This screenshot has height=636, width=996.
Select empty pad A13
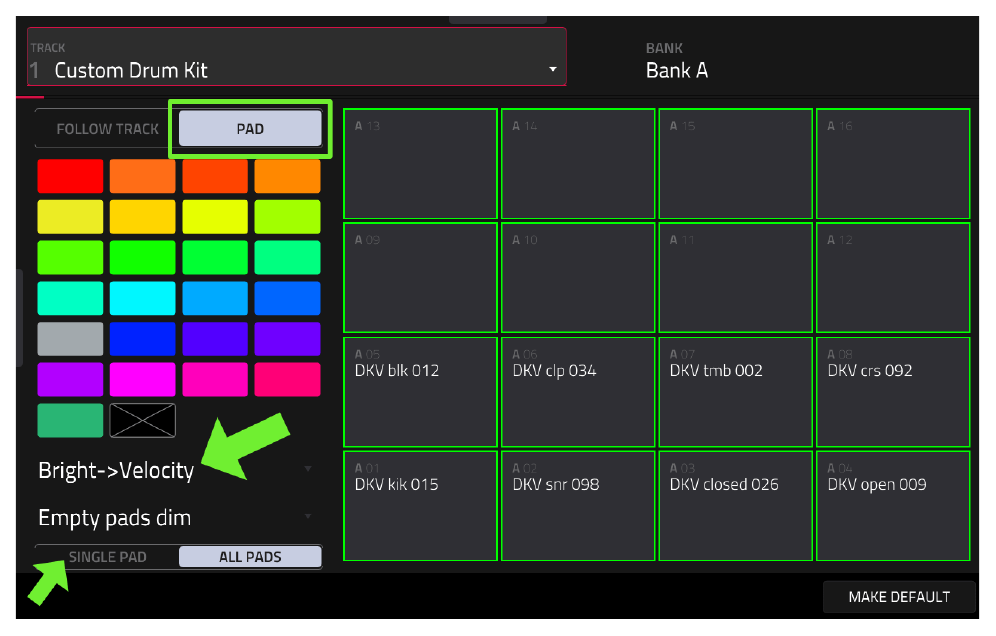coord(421,164)
